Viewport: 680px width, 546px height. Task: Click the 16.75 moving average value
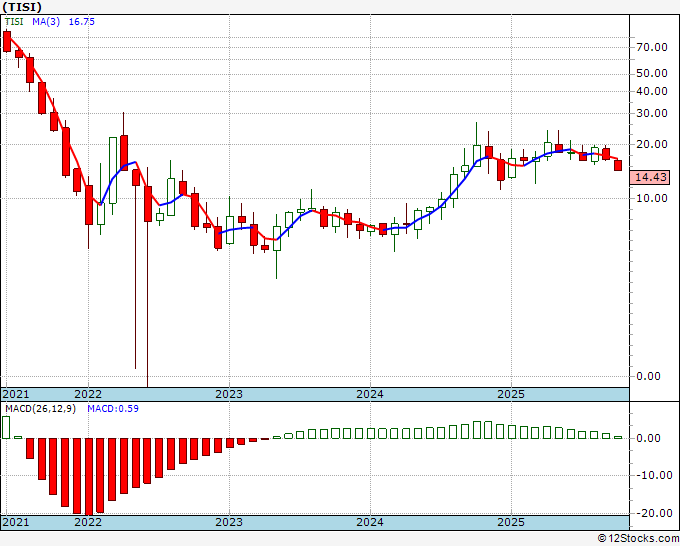pyautogui.click(x=82, y=22)
